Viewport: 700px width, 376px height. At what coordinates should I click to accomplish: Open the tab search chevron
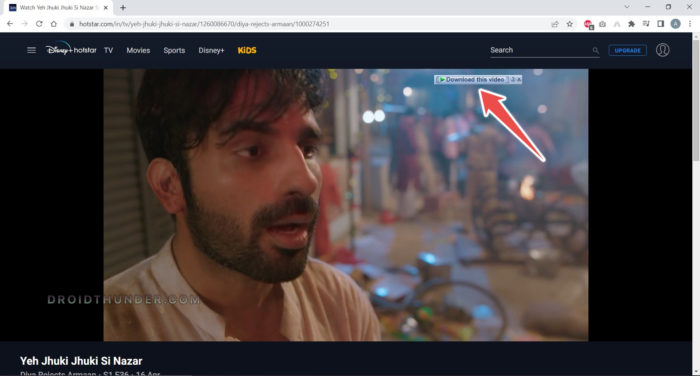click(x=627, y=7)
